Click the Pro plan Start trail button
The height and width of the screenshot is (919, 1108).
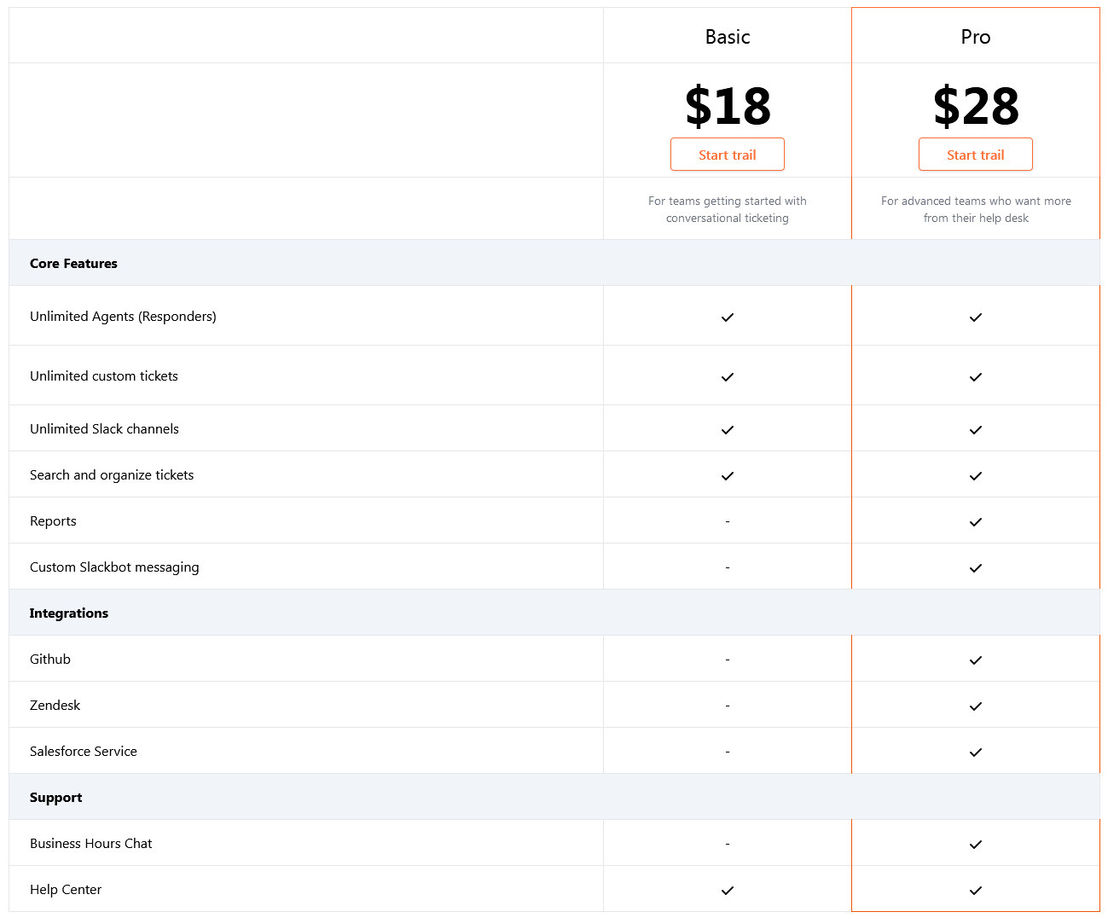pos(975,154)
